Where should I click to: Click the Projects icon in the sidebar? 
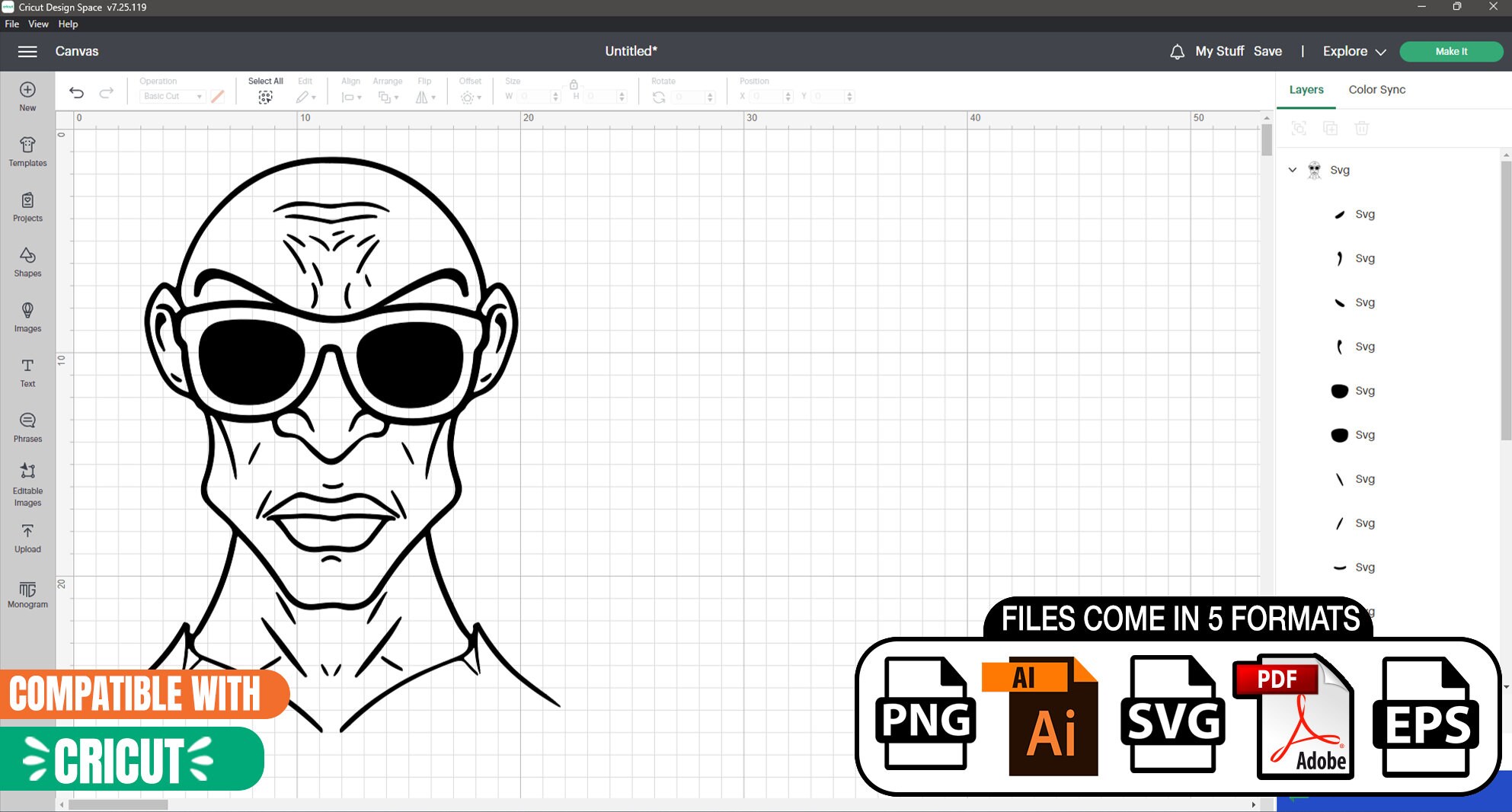[27, 206]
